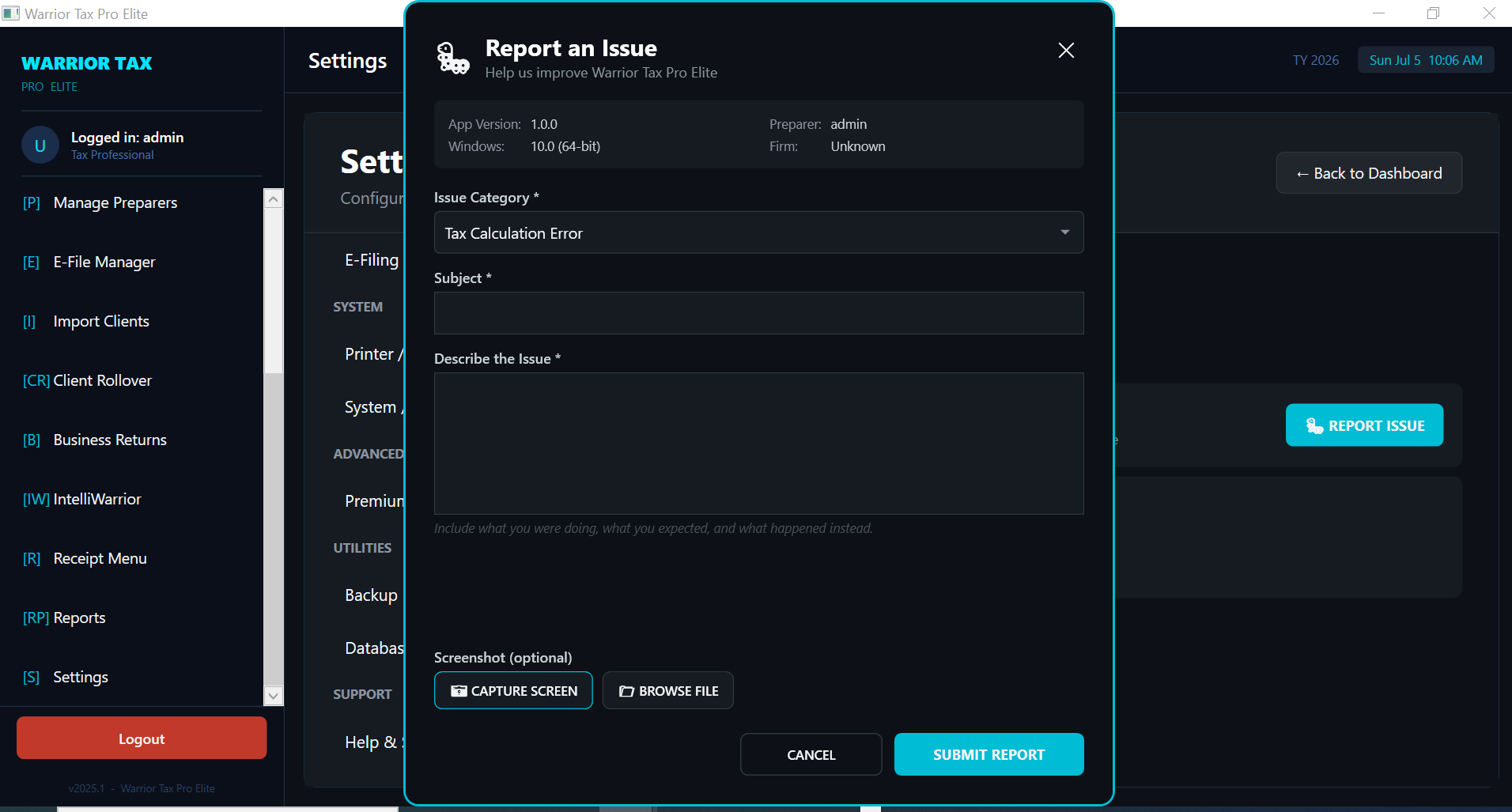Screen dimensions: 1512x812
Task: Select E-Filing settings section
Action: [x=372, y=260]
